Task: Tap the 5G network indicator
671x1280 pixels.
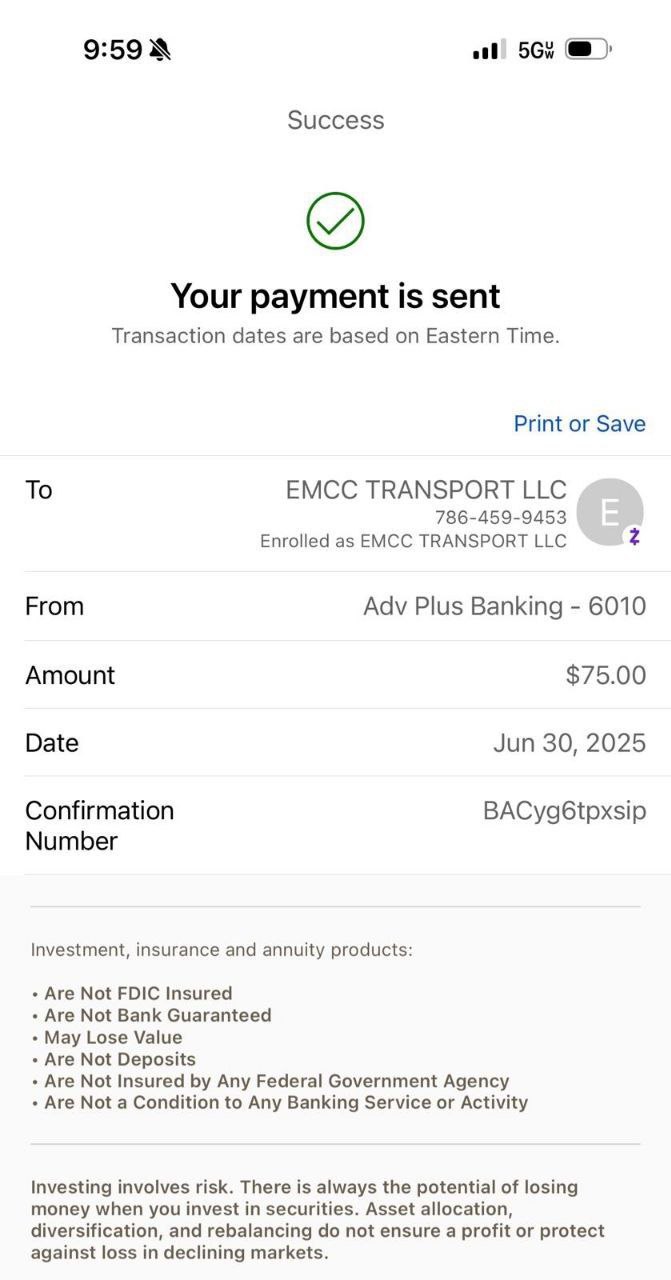Action: click(x=536, y=49)
